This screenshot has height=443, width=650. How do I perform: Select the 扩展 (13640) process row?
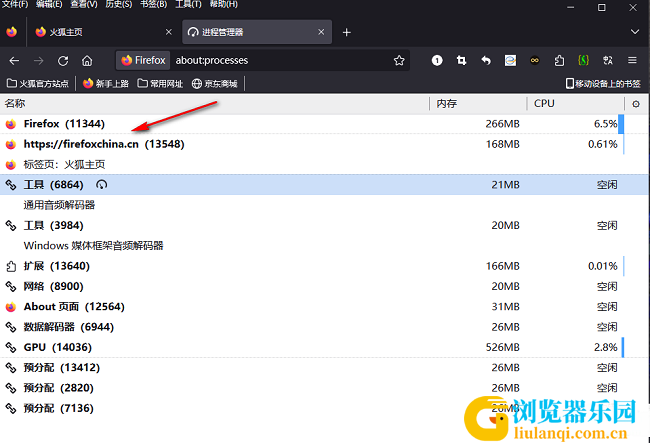pos(324,266)
